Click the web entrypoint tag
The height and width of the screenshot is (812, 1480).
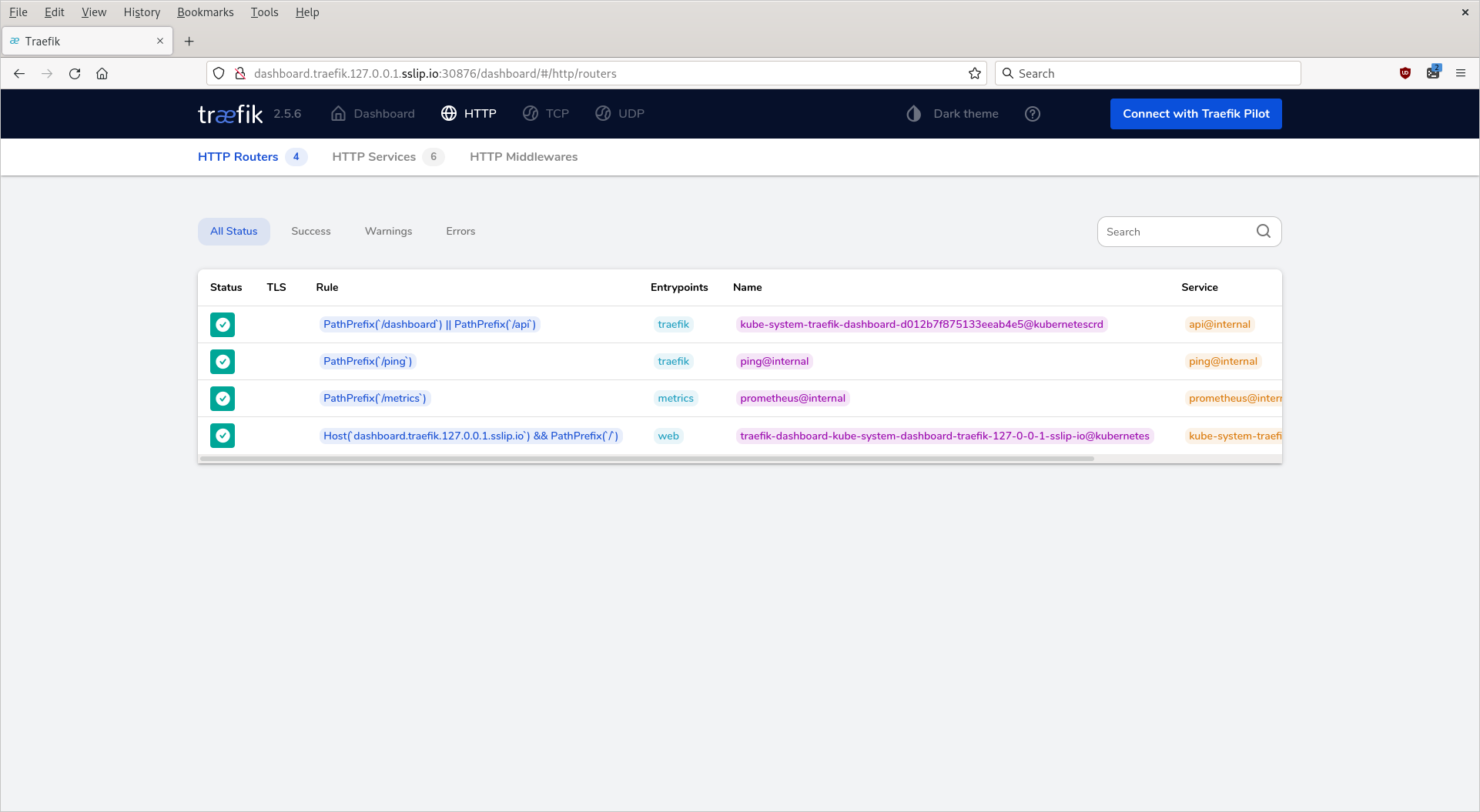tap(668, 436)
